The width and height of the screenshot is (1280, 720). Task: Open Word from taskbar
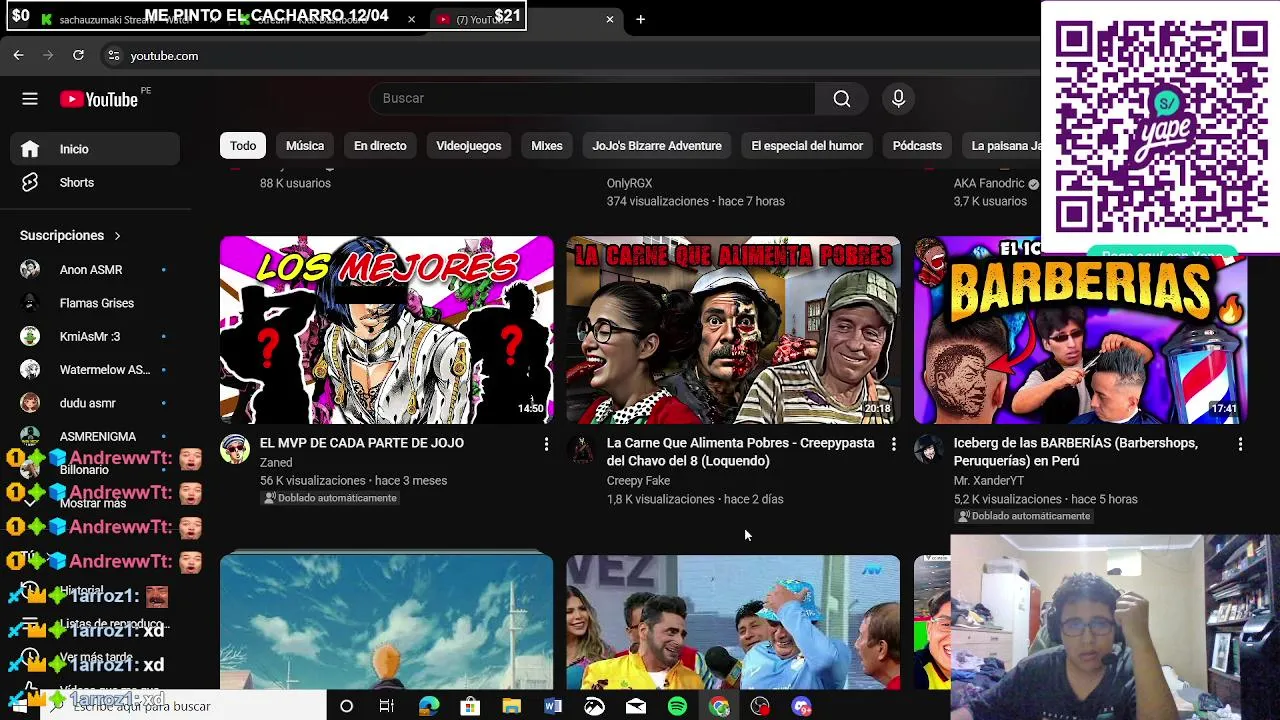click(x=553, y=706)
